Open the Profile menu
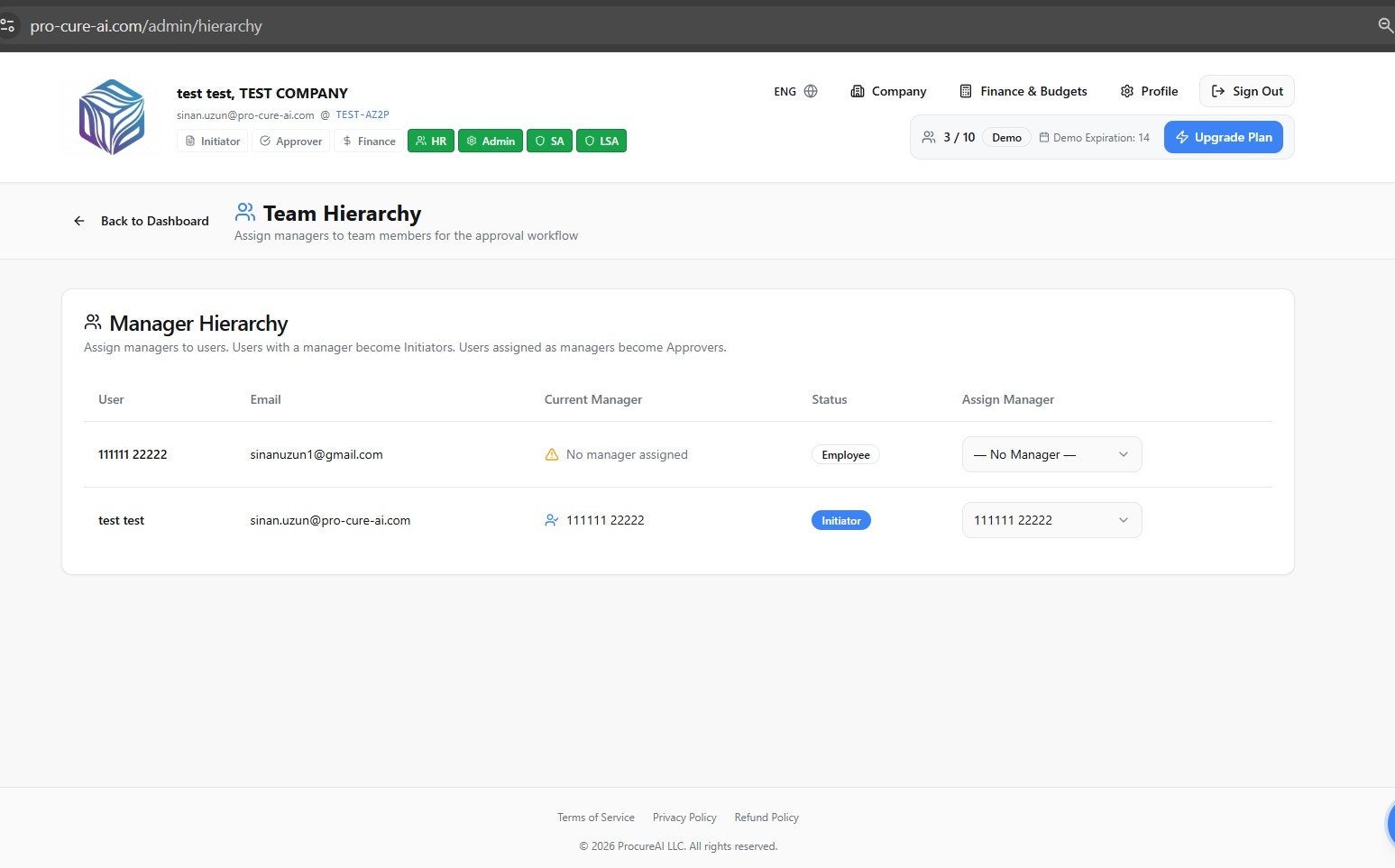Screen dimensions: 1395x868 coord(1149,91)
